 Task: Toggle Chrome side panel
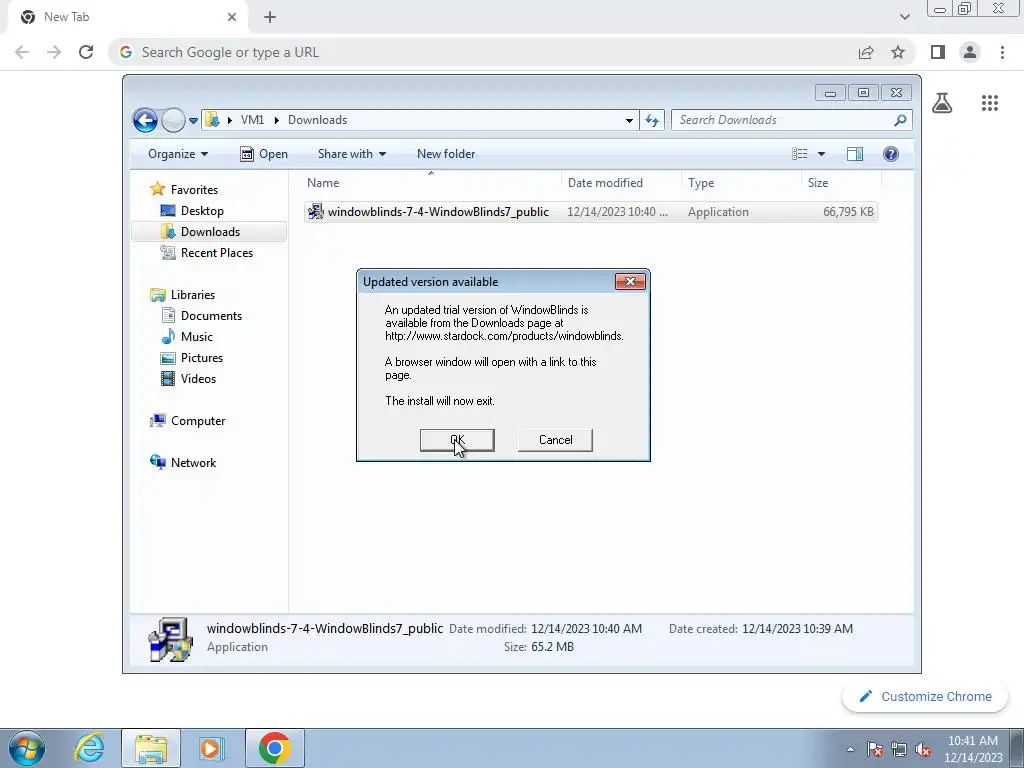pos(938,52)
